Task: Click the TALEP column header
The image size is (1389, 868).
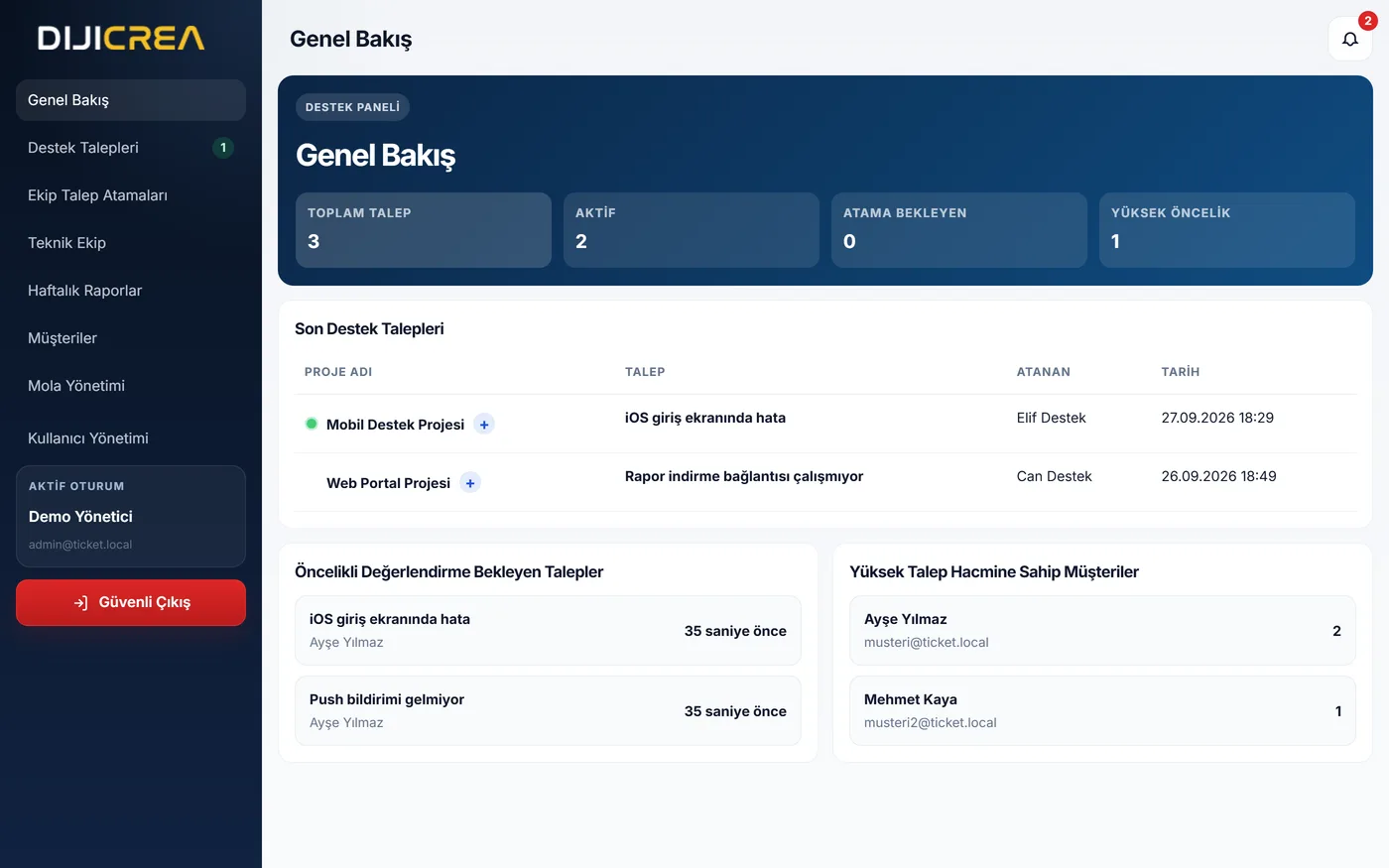Action: click(645, 372)
